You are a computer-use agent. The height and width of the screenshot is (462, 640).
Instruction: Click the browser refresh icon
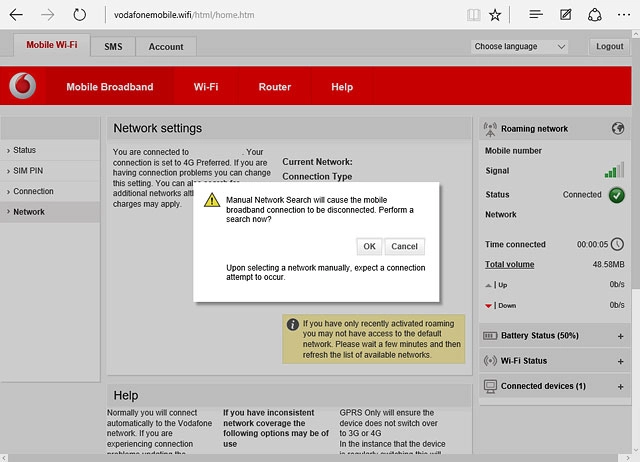click(80, 15)
